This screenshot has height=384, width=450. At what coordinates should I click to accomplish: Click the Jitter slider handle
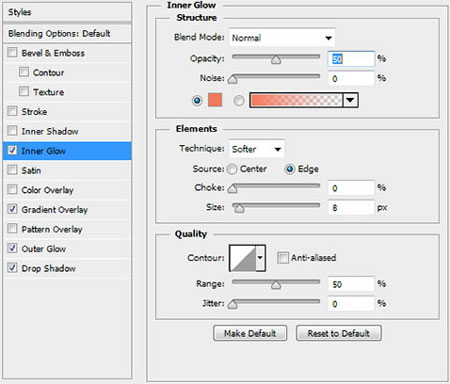232,304
